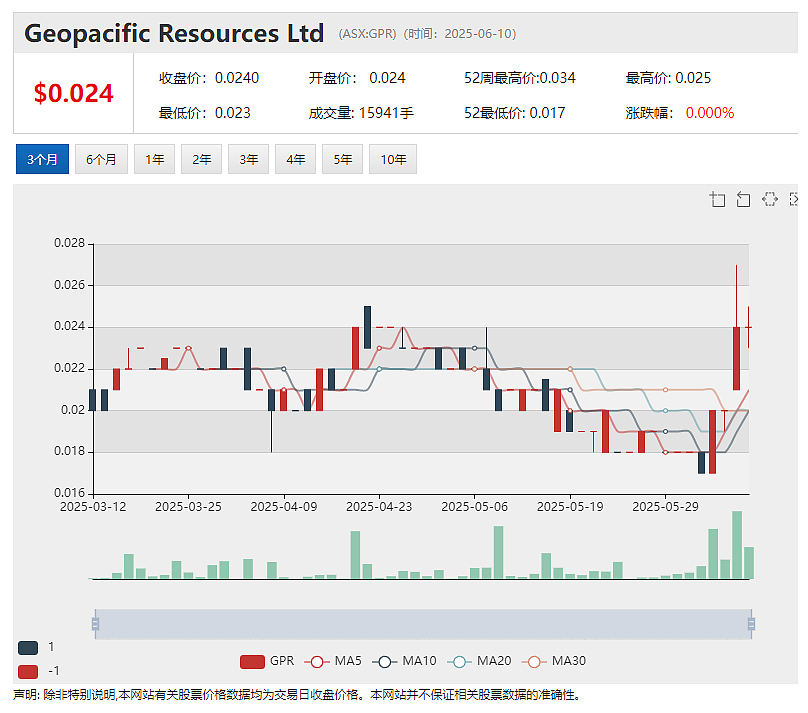Open the 1年 chart range
Screen dimensions: 808x713
pyautogui.click(x=154, y=159)
